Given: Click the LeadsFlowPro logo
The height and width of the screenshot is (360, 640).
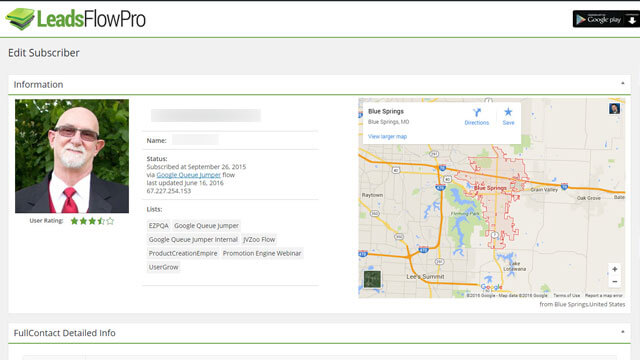Looking at the screenshot, I should pyautogui.click(x=76, y=19).
